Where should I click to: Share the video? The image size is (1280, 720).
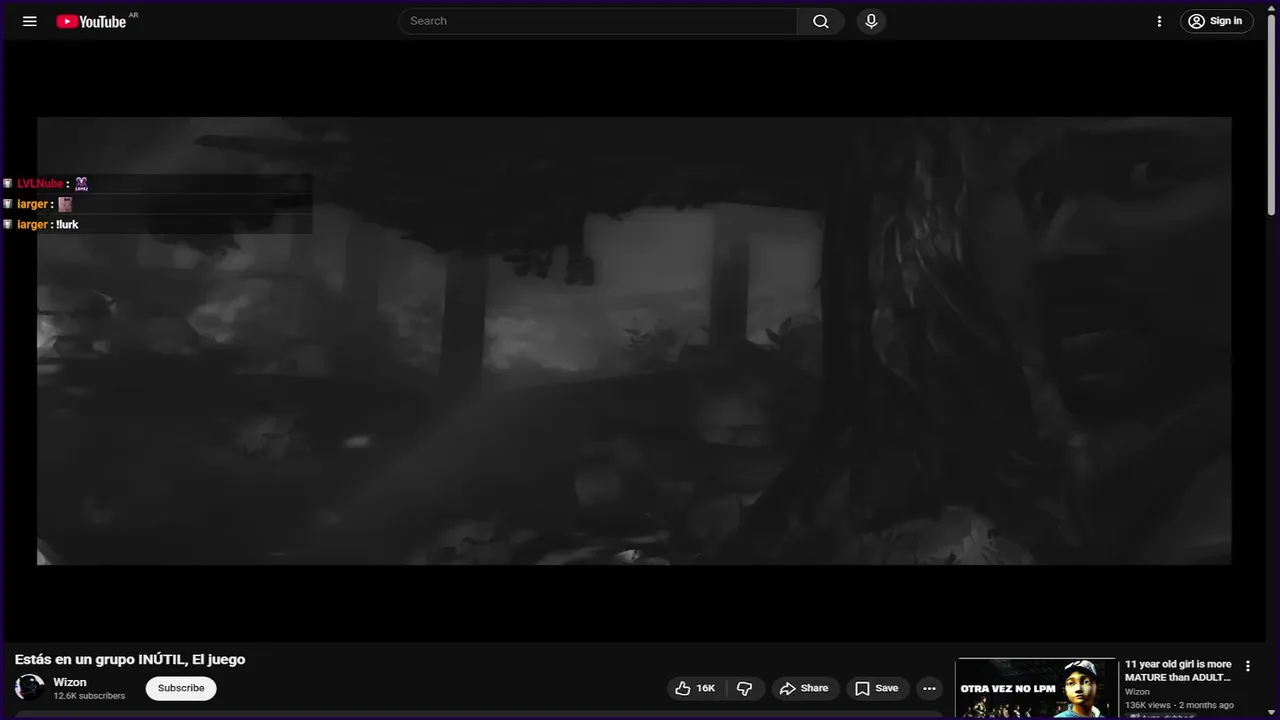point(805,688)
